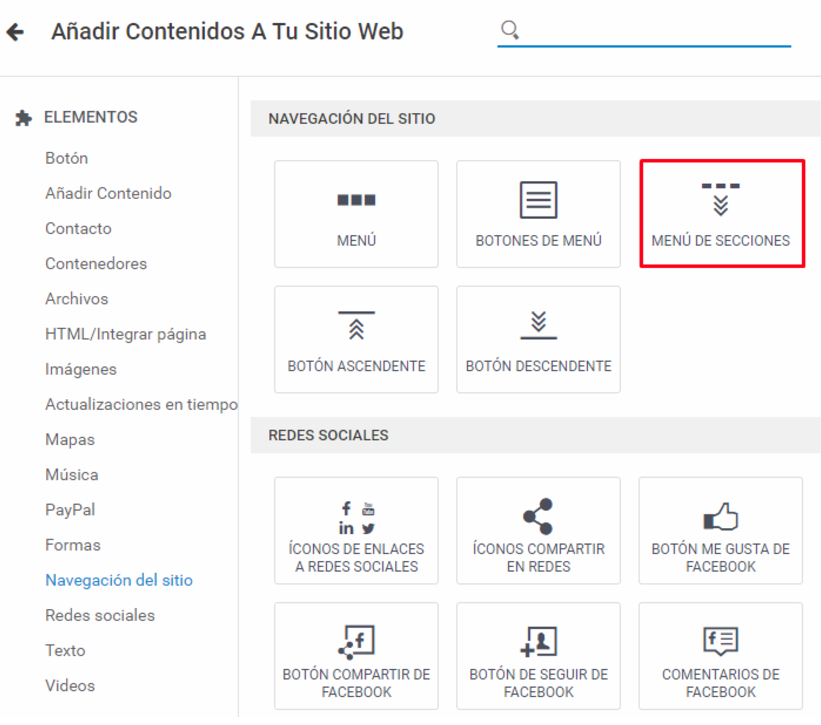Select the Menú element tile
The image size is (821, 725).
(x=356, y=214)
